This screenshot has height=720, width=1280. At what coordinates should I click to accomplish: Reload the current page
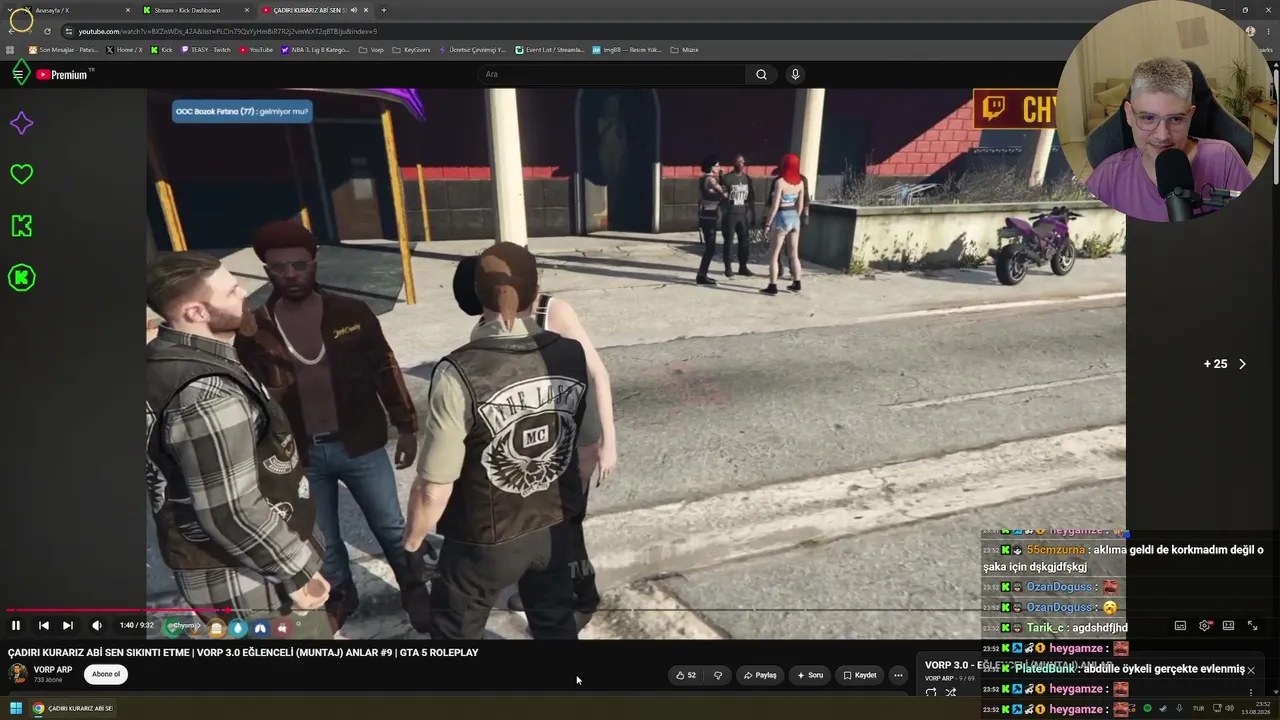(x=47, y=31)
